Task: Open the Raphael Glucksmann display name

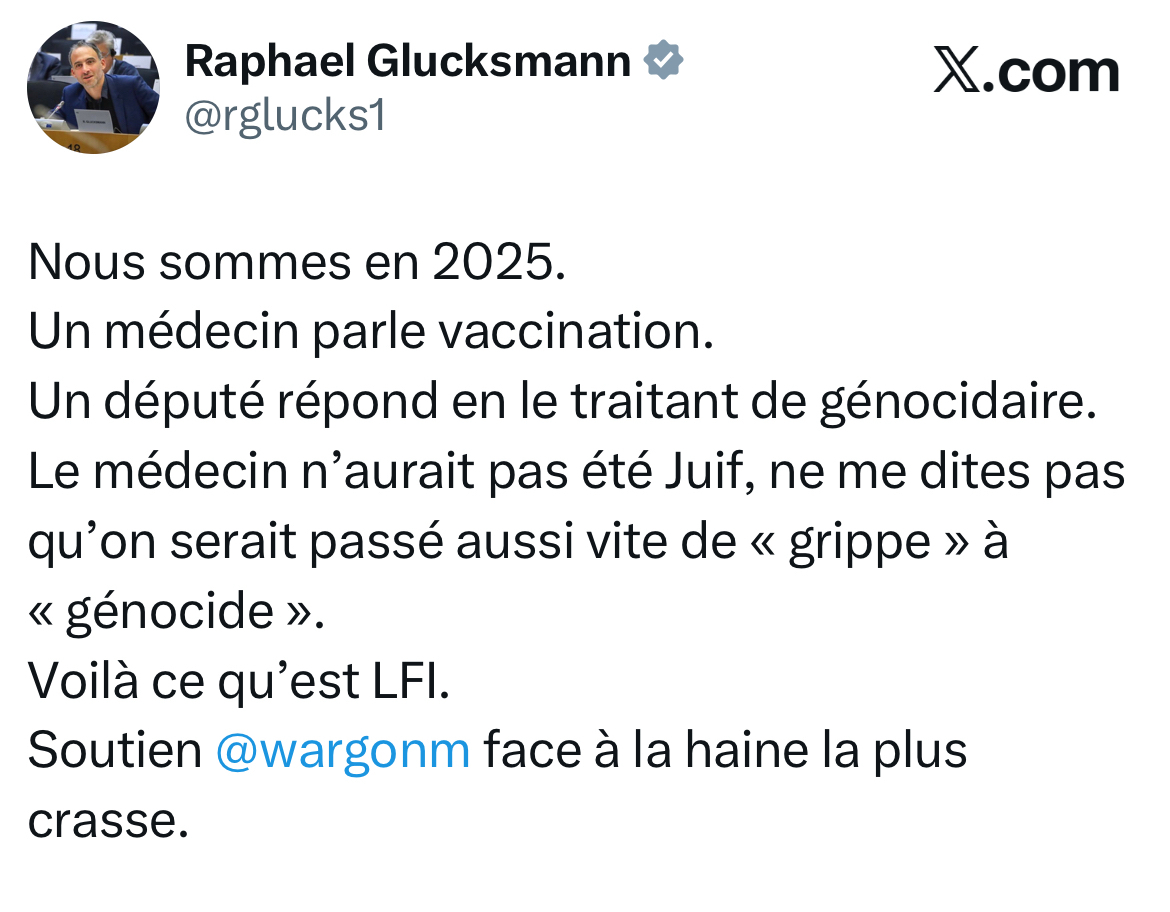Action: click(408, 62)
